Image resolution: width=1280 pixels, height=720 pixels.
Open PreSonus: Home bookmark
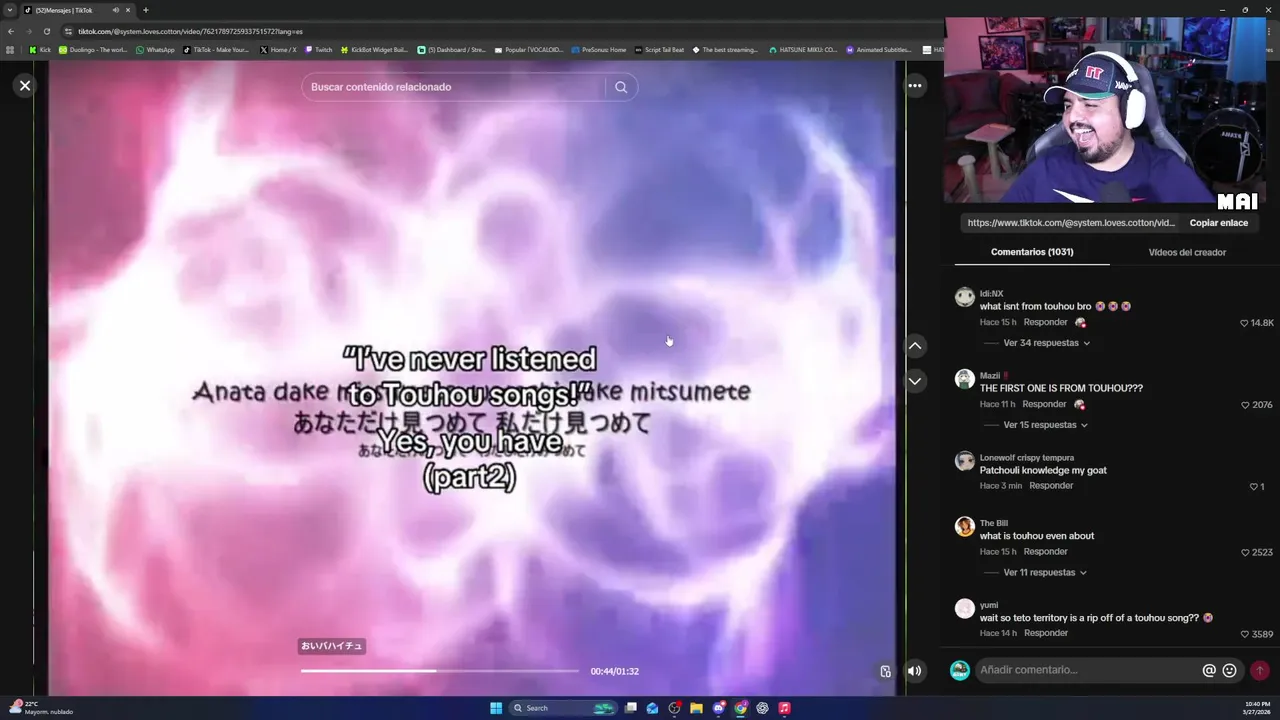click(x=599, y=49)
